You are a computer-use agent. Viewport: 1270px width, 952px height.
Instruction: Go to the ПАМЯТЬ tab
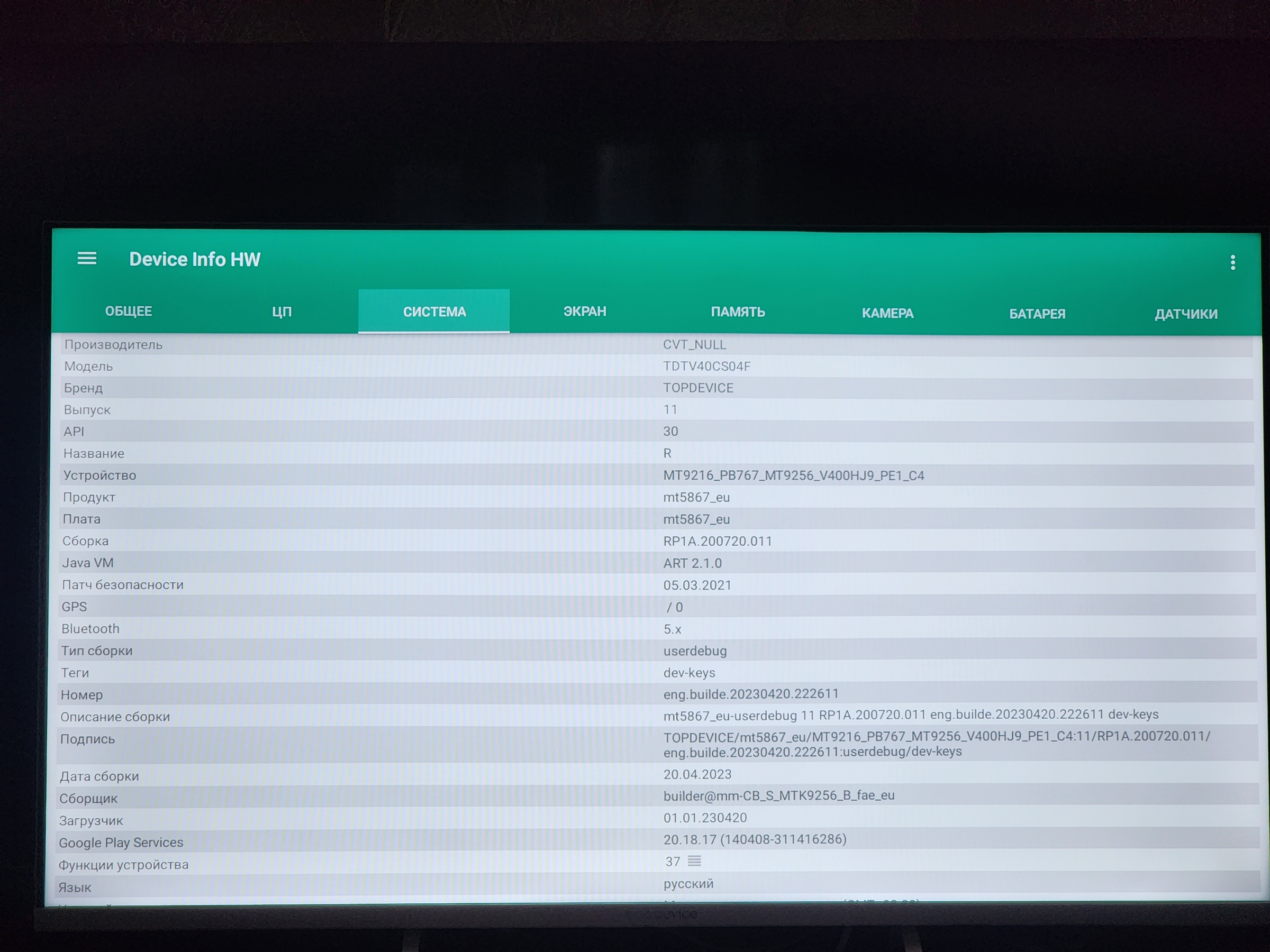pos(738,312)
